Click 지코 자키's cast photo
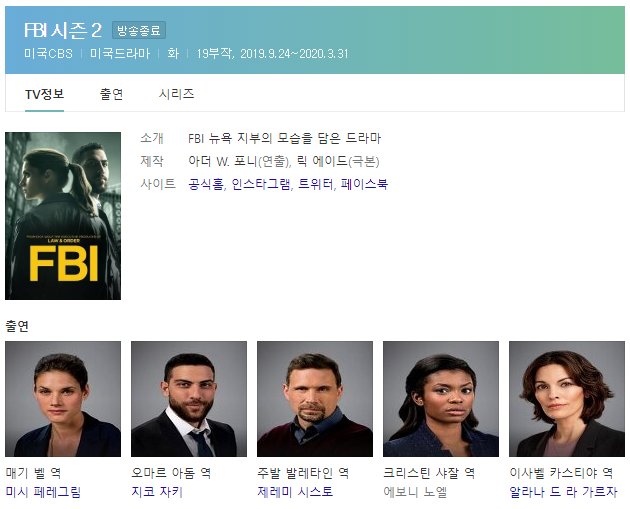This screenshot has width=630, height=509. point(189,399)
